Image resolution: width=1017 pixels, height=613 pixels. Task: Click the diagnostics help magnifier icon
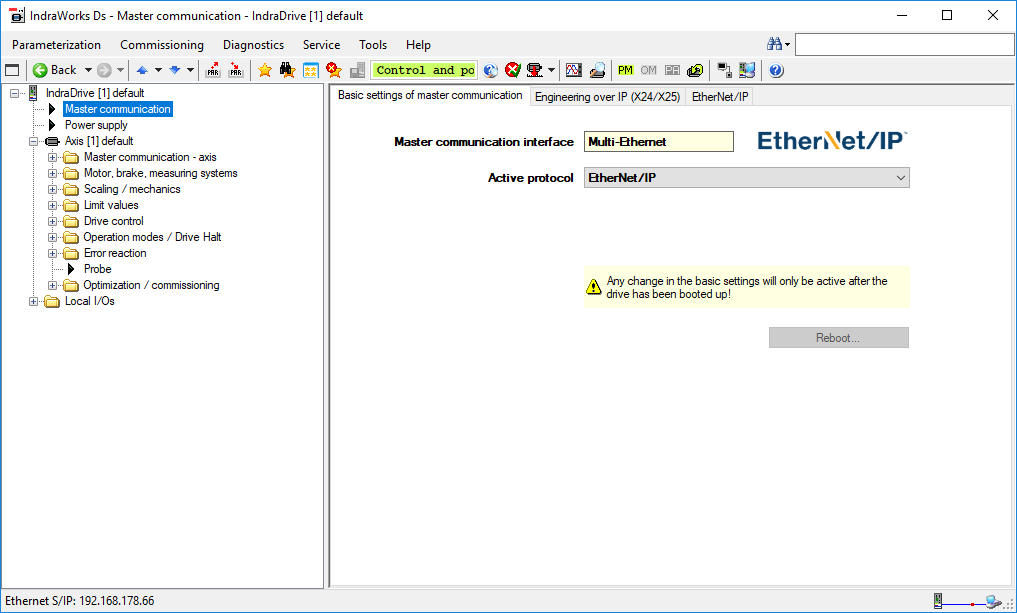click(490, 70)
